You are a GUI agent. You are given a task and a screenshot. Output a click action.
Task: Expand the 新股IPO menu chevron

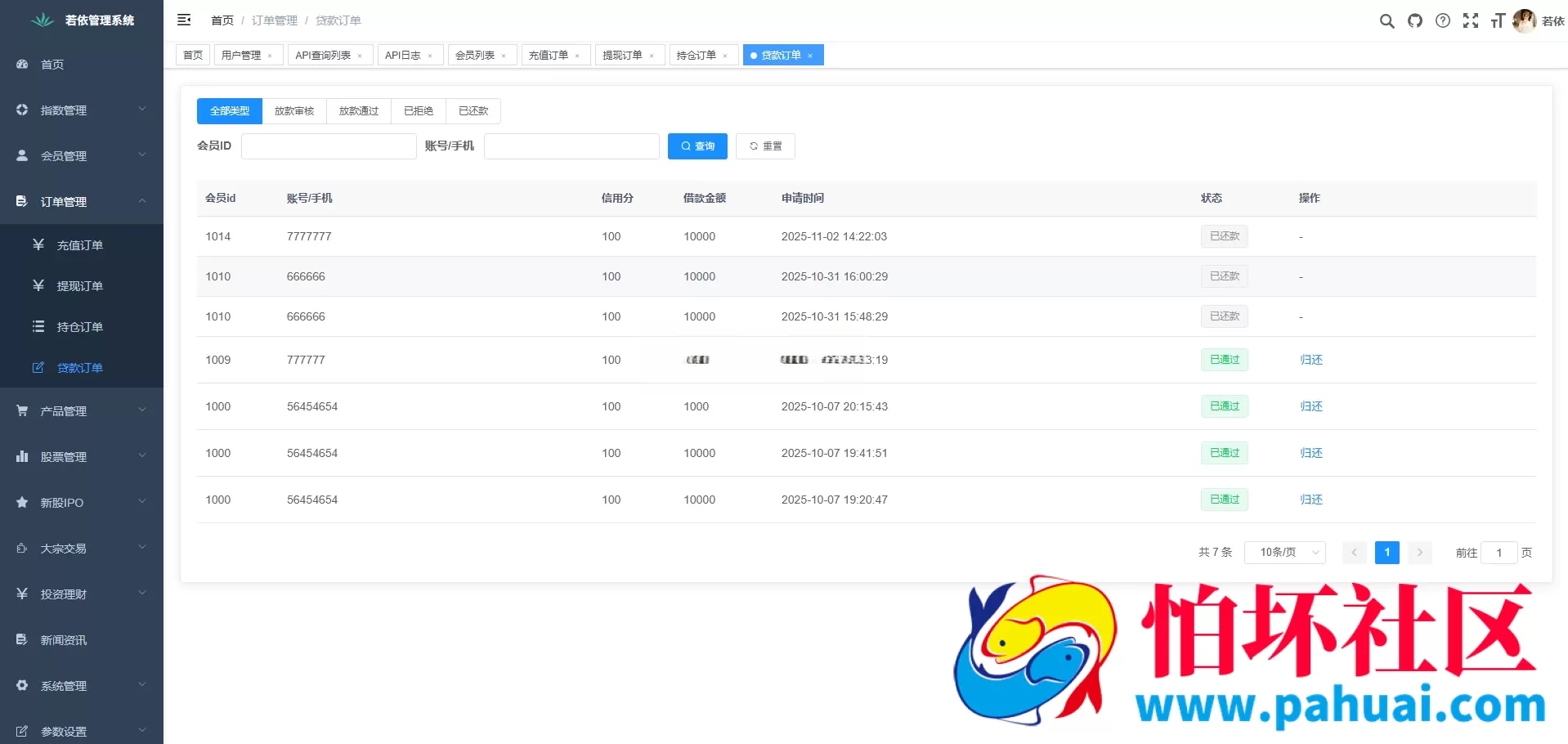pos(142,501)
